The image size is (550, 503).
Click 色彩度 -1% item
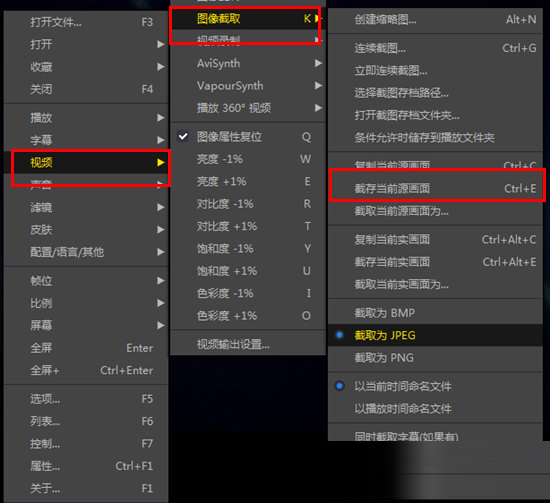(x=248, y=293)
